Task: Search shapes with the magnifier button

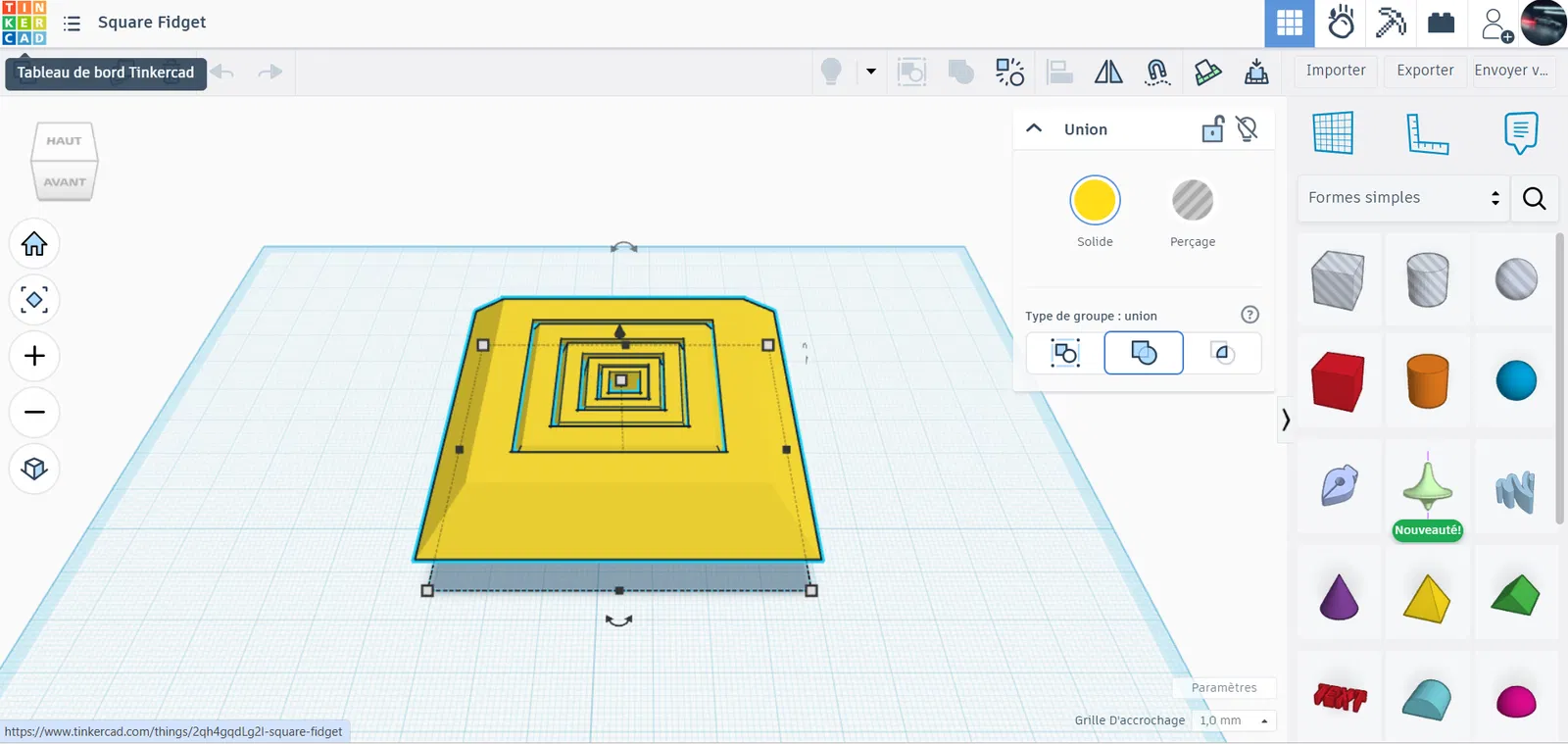Action: click(1535, 198)
